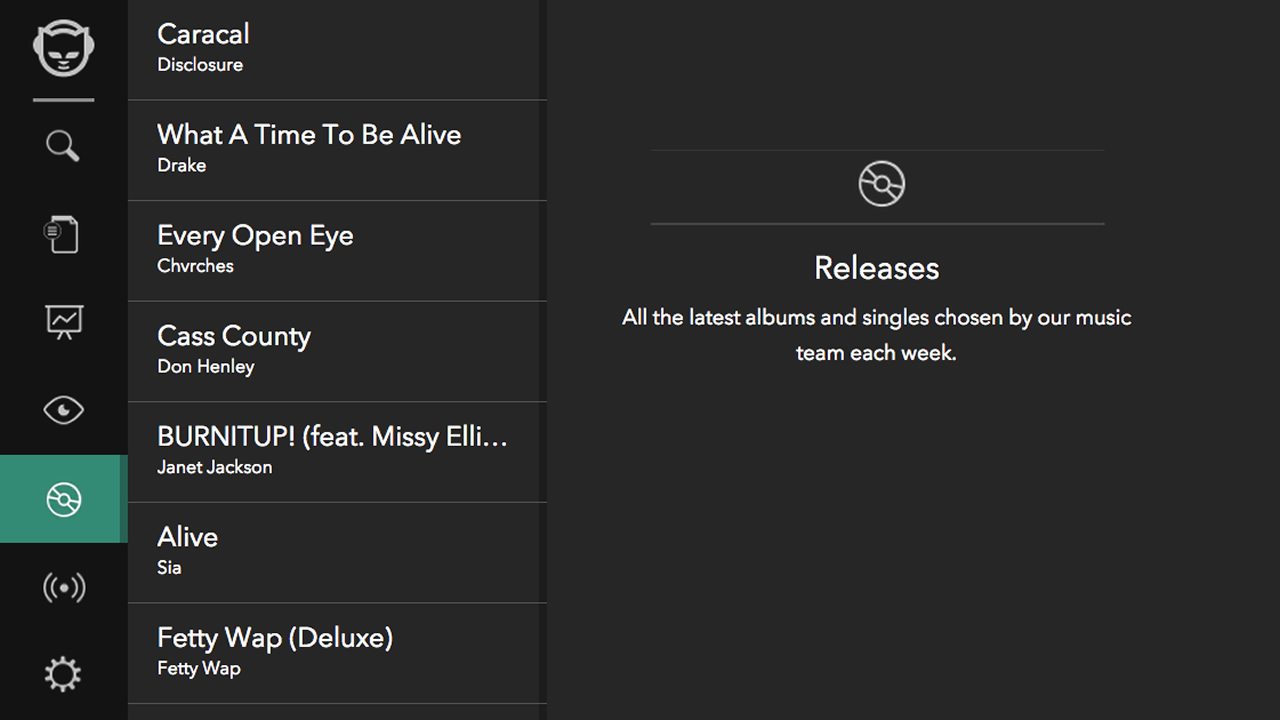Open the playlists document icon
Image resolution: width=1280 pixels, height=720 pixels.
tap(63, 234)
